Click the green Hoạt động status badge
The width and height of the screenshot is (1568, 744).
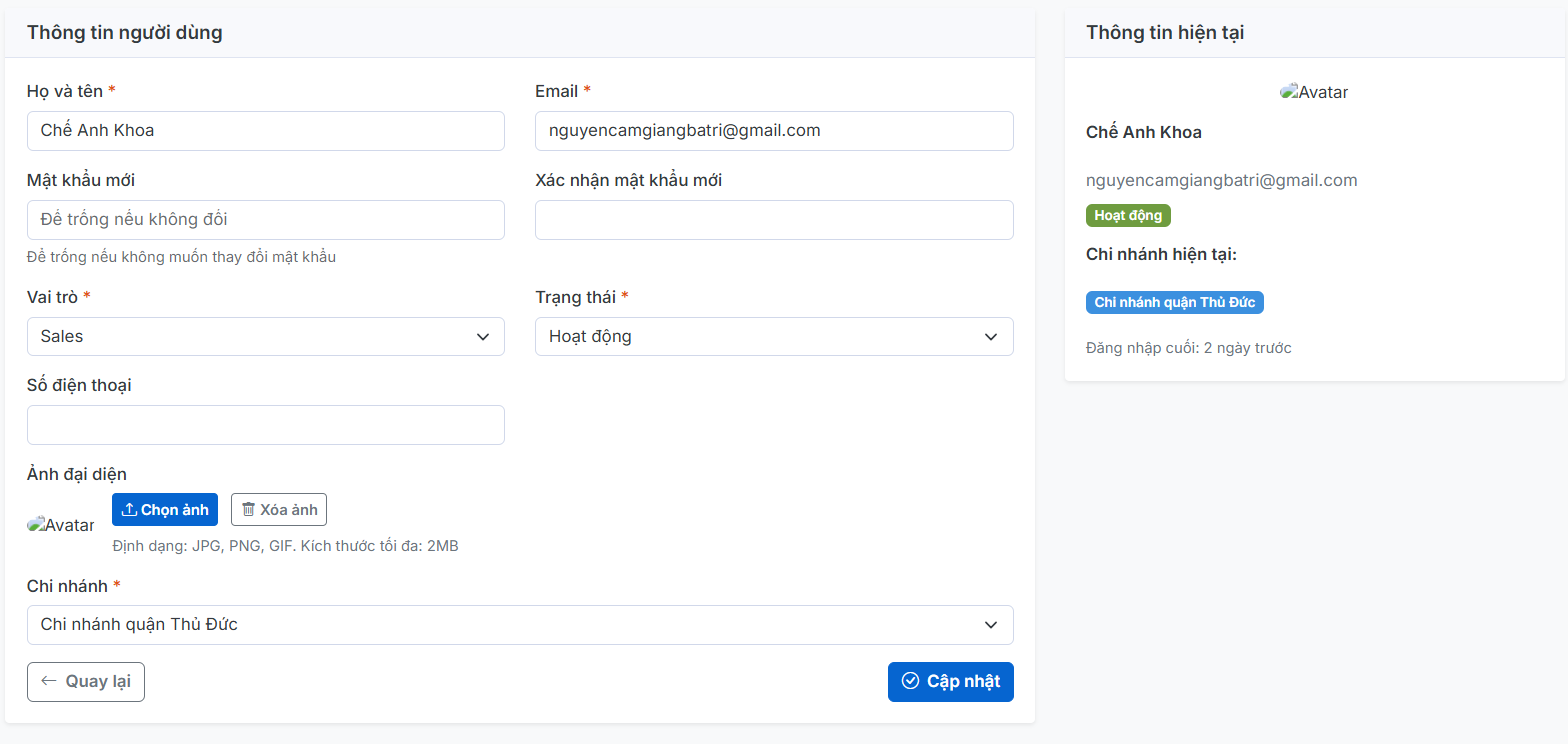(x=1127, y=216)
